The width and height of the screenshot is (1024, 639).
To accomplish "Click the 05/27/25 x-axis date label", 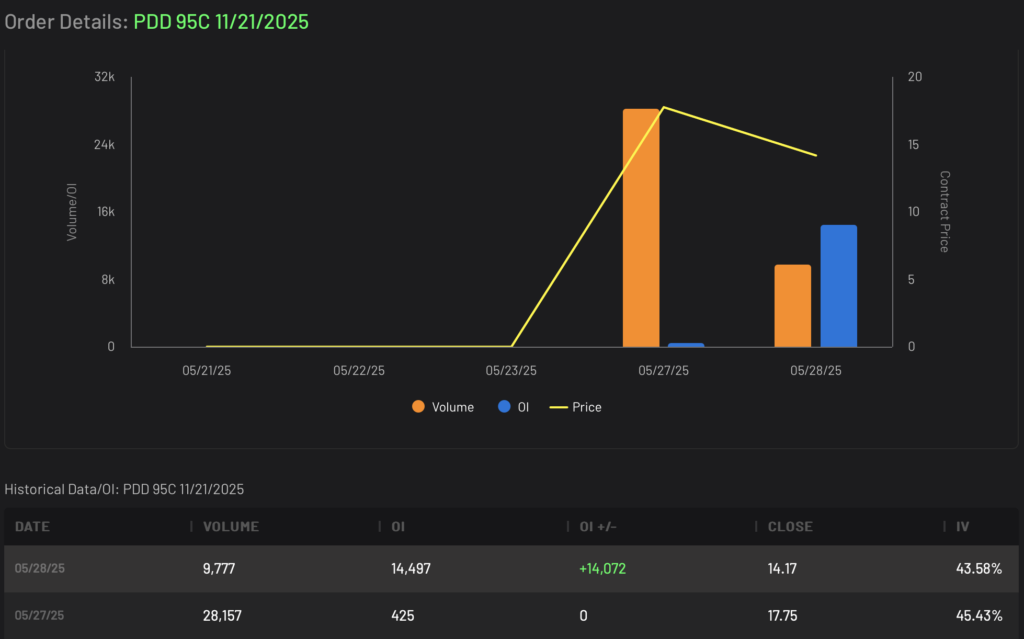I will (x=664, y=370).
